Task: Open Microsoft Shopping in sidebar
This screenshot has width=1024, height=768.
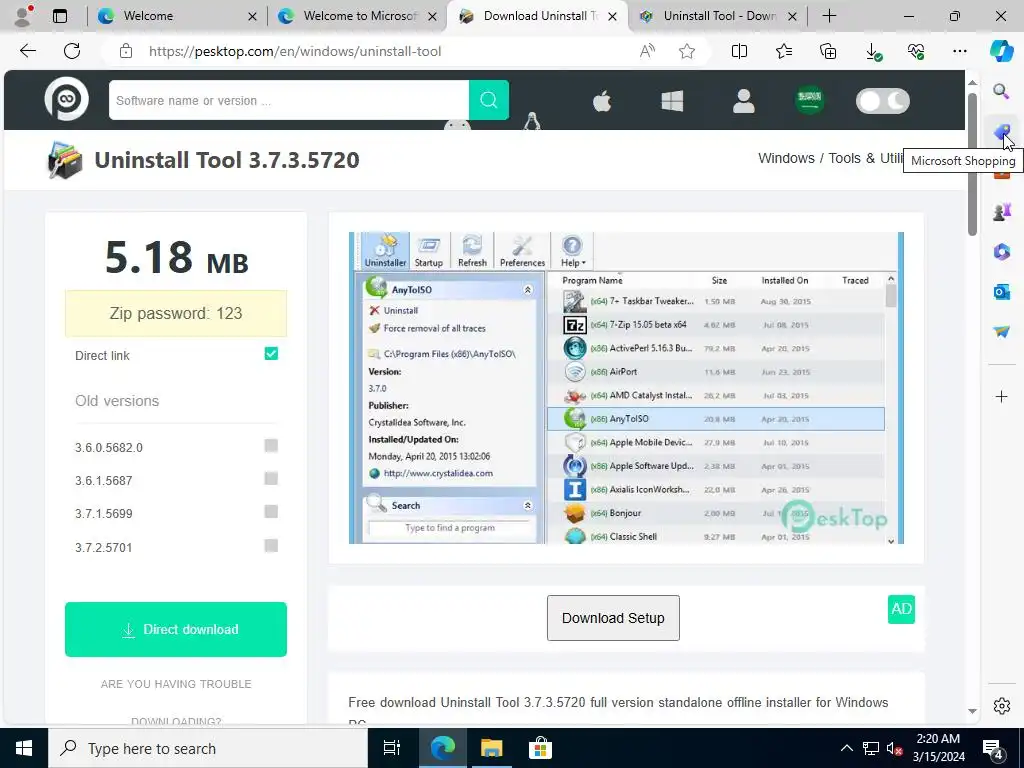Action: (1001, 131)
